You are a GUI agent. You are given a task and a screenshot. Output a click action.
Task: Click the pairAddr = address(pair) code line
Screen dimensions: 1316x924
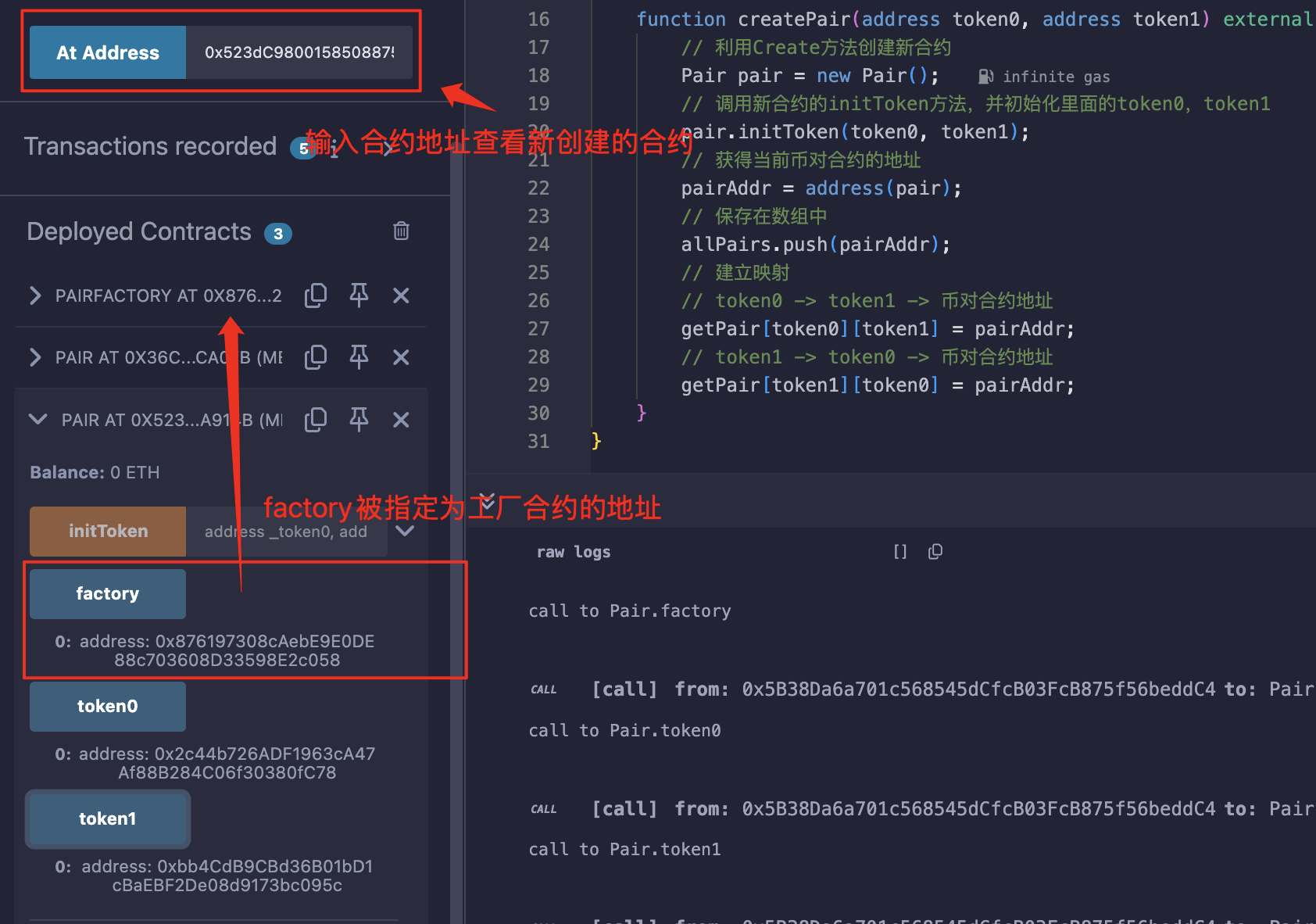point(821,188)
